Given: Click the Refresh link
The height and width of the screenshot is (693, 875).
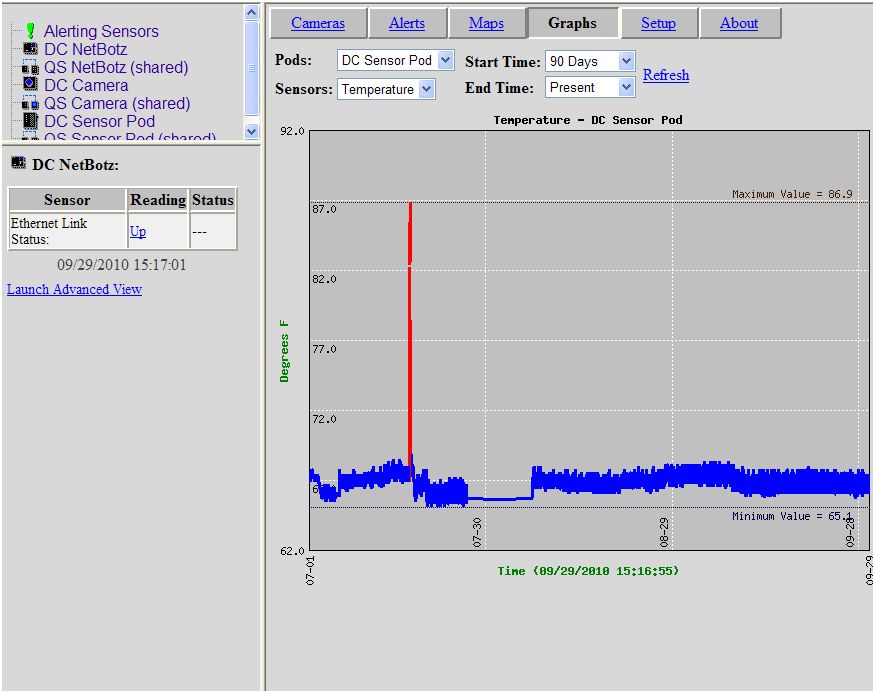Looking at the screenshot, I should [666, 75].
